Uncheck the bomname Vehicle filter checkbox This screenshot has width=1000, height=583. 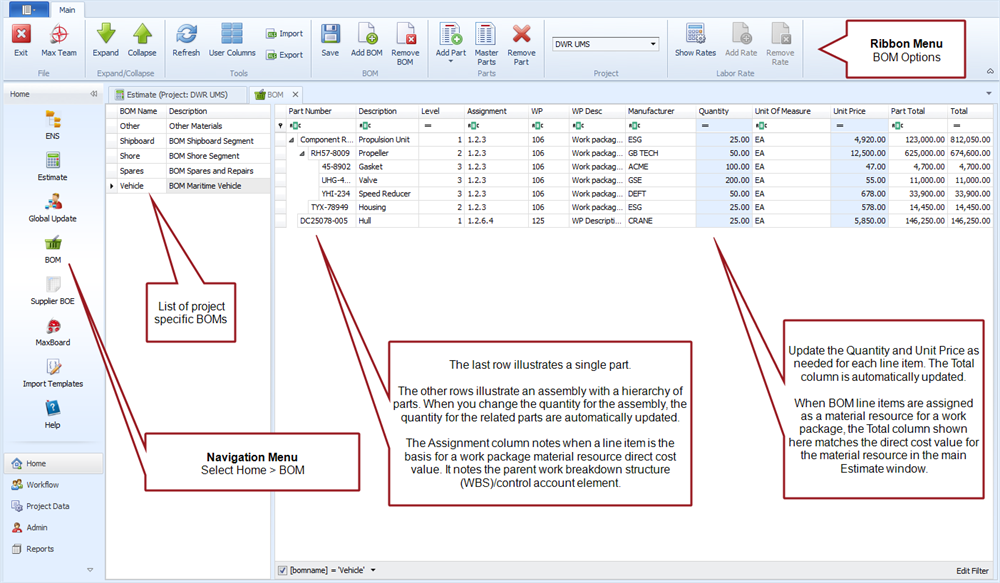click(282, 570)
